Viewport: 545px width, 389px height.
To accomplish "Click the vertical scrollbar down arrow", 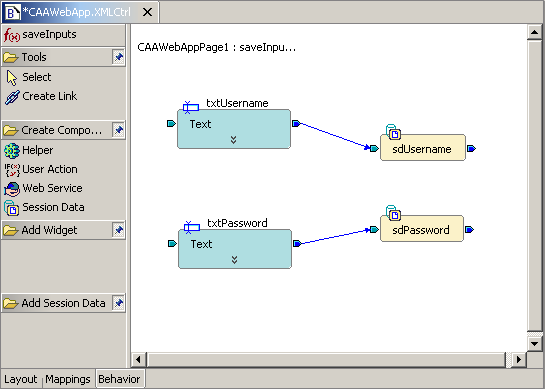I will click(535, 344).
